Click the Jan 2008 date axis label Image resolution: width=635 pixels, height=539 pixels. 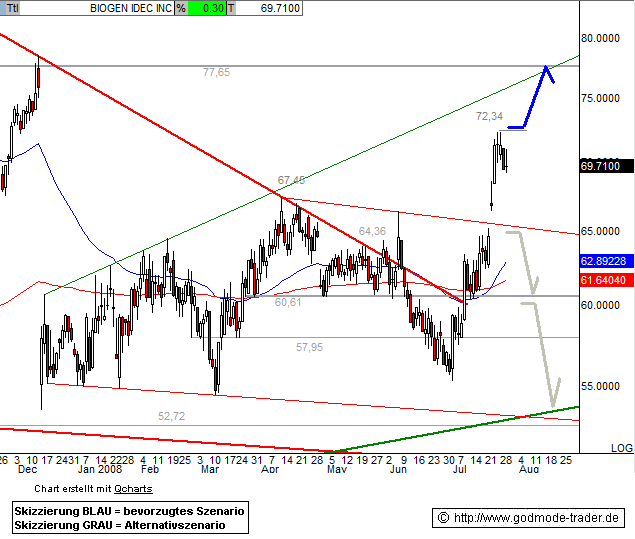click(99, 467)
